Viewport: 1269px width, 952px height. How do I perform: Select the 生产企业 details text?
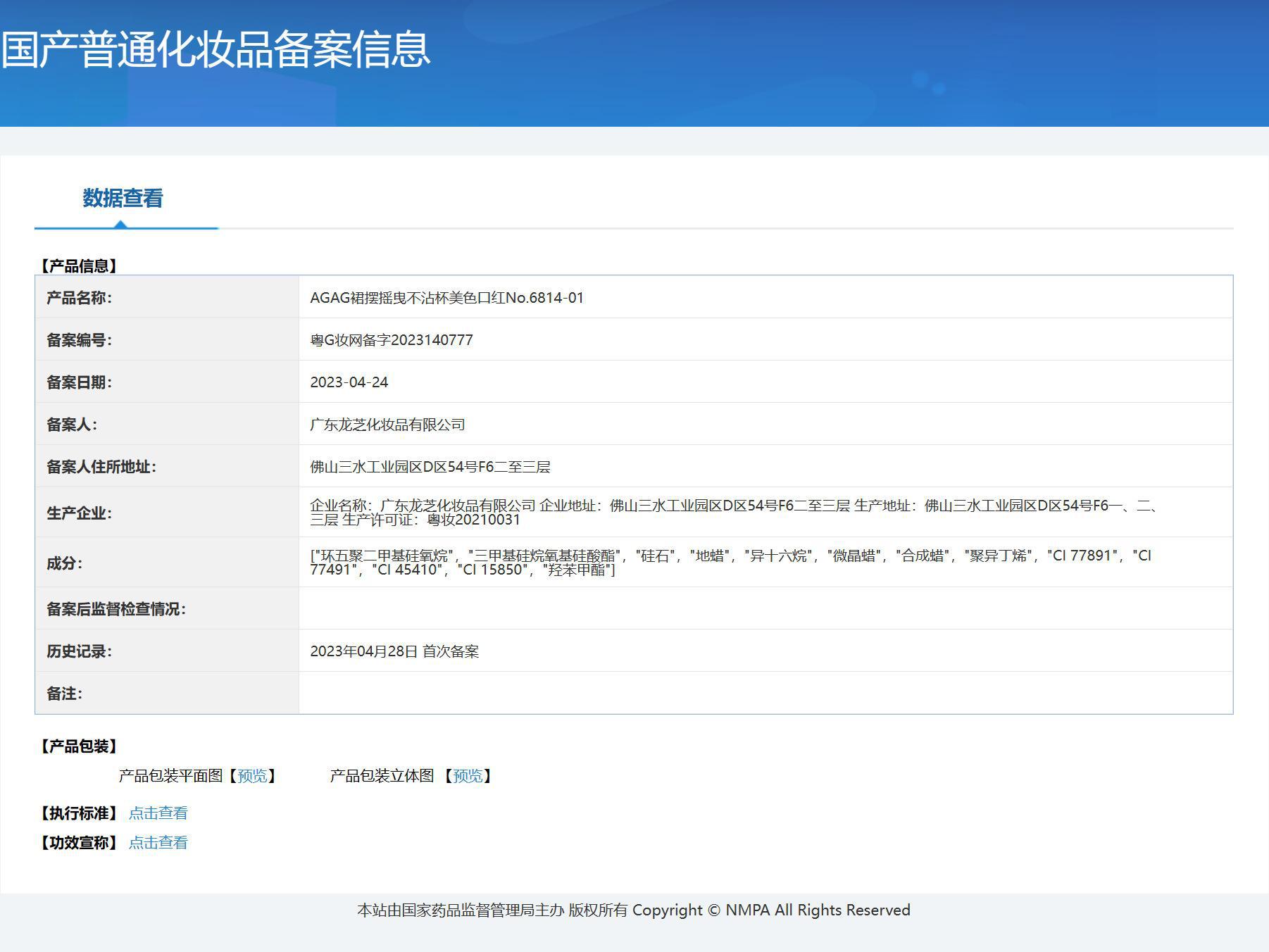(x=734, y=513)
